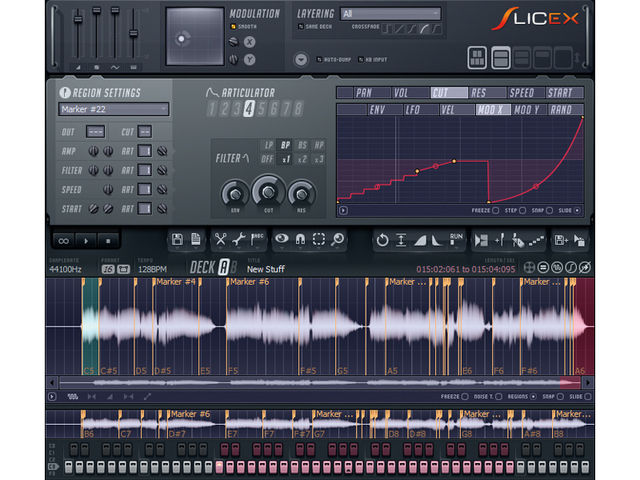The width and height of the screenshot is (640, 480).
Task: Select the HP filter type button
Action: [x=319, y=145]
